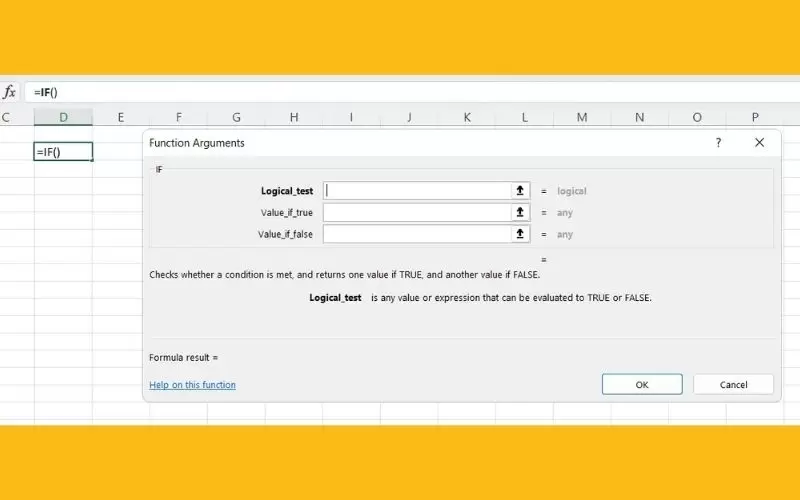Image resolution: width=800 pixels, height=500 pixels.
Task: Select column K header
Action: point(467,117)
